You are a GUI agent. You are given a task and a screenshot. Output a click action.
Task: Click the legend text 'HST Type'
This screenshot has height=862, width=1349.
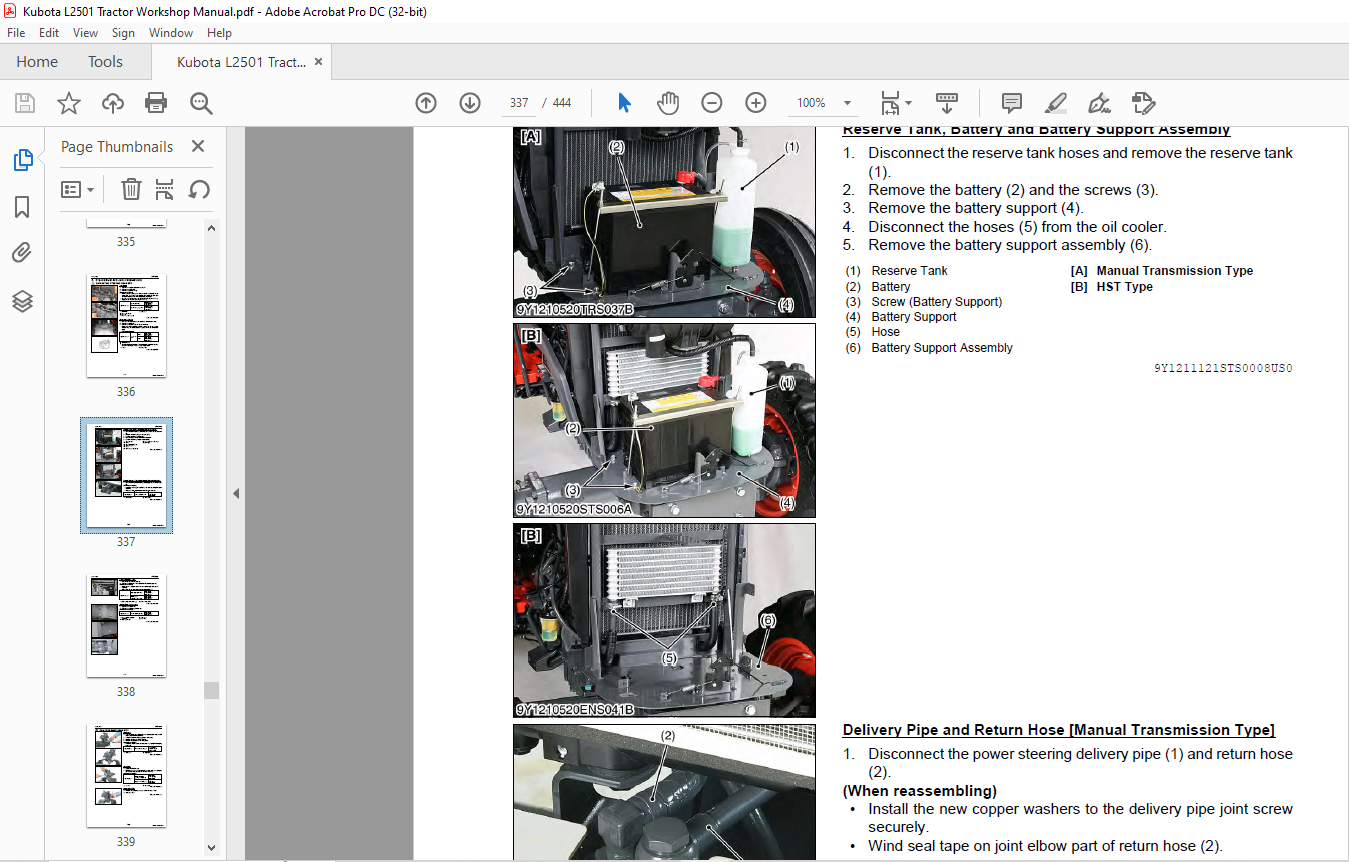(1125, 287)
